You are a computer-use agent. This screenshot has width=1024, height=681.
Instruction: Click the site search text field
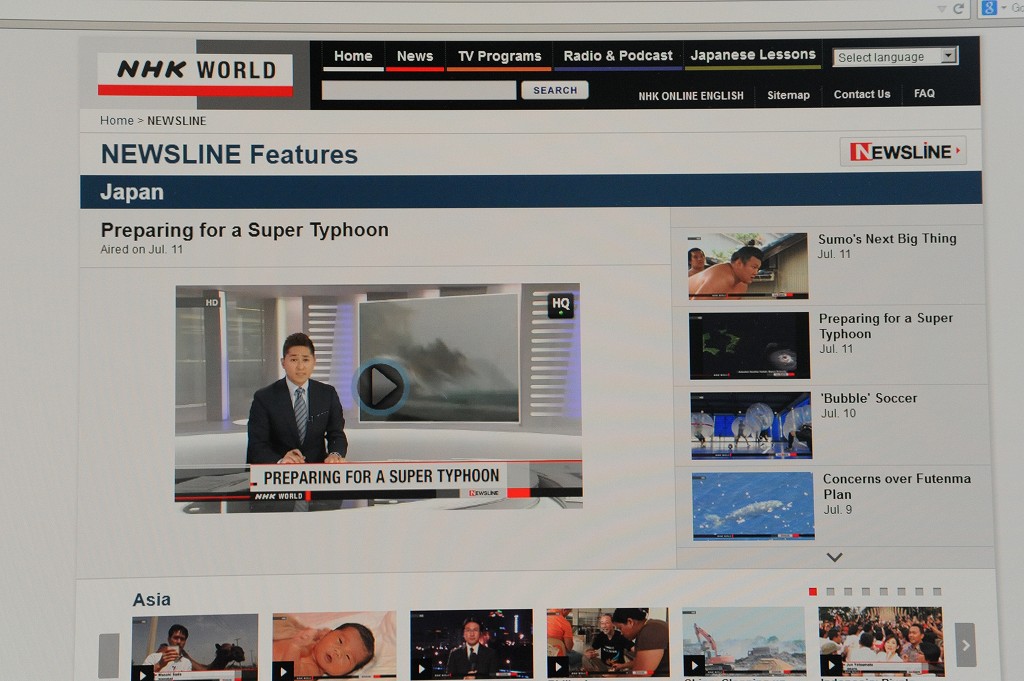click(x=419, y=90)
